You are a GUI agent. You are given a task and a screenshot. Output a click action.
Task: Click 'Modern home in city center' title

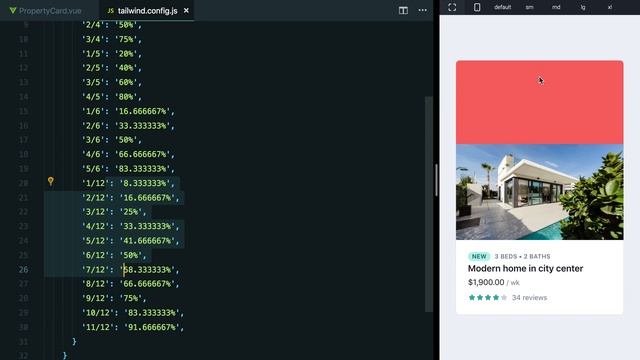tap(525, 269)
